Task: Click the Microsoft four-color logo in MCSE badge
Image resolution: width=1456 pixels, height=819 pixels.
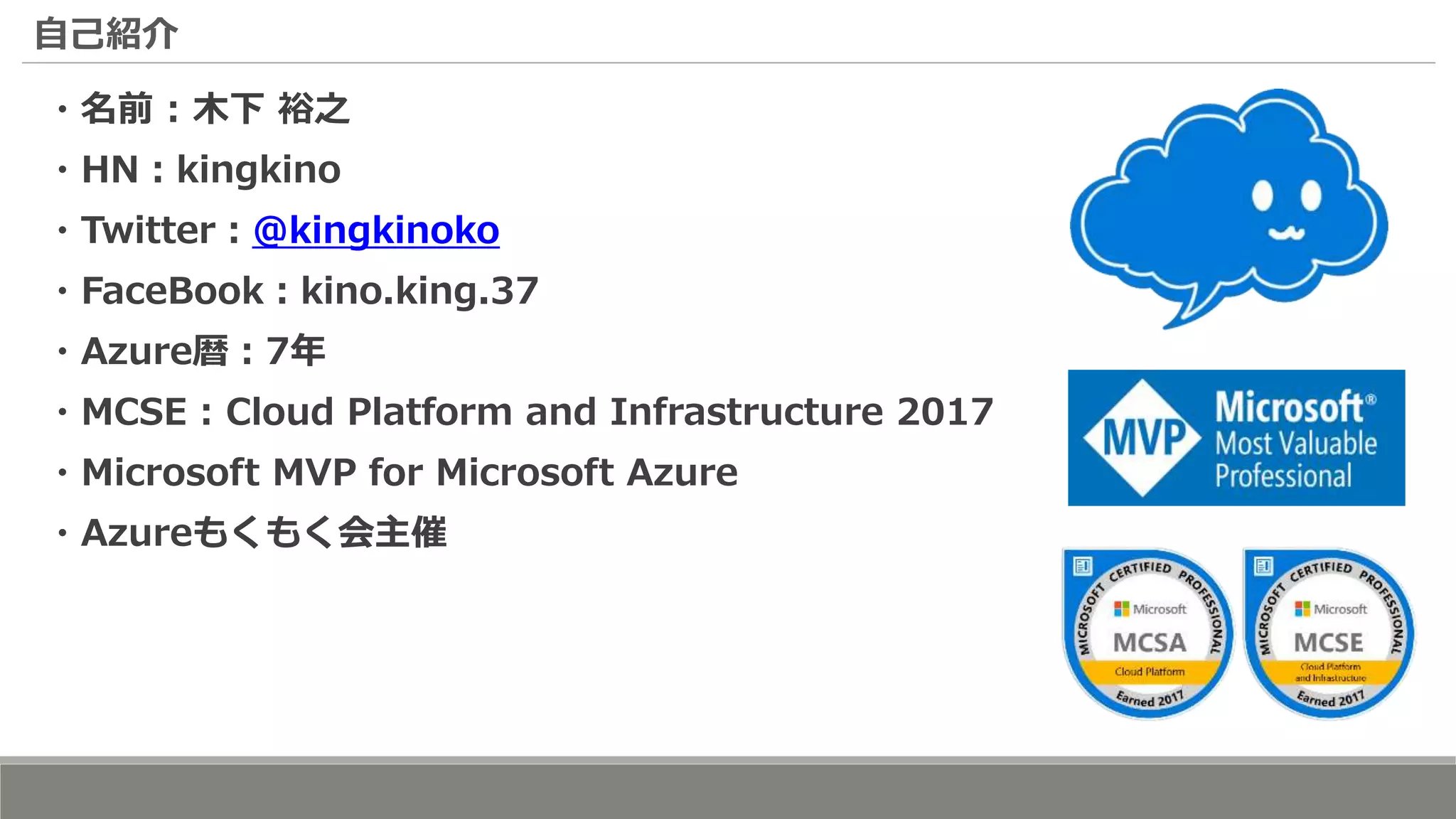Action: click(1302, 609)
